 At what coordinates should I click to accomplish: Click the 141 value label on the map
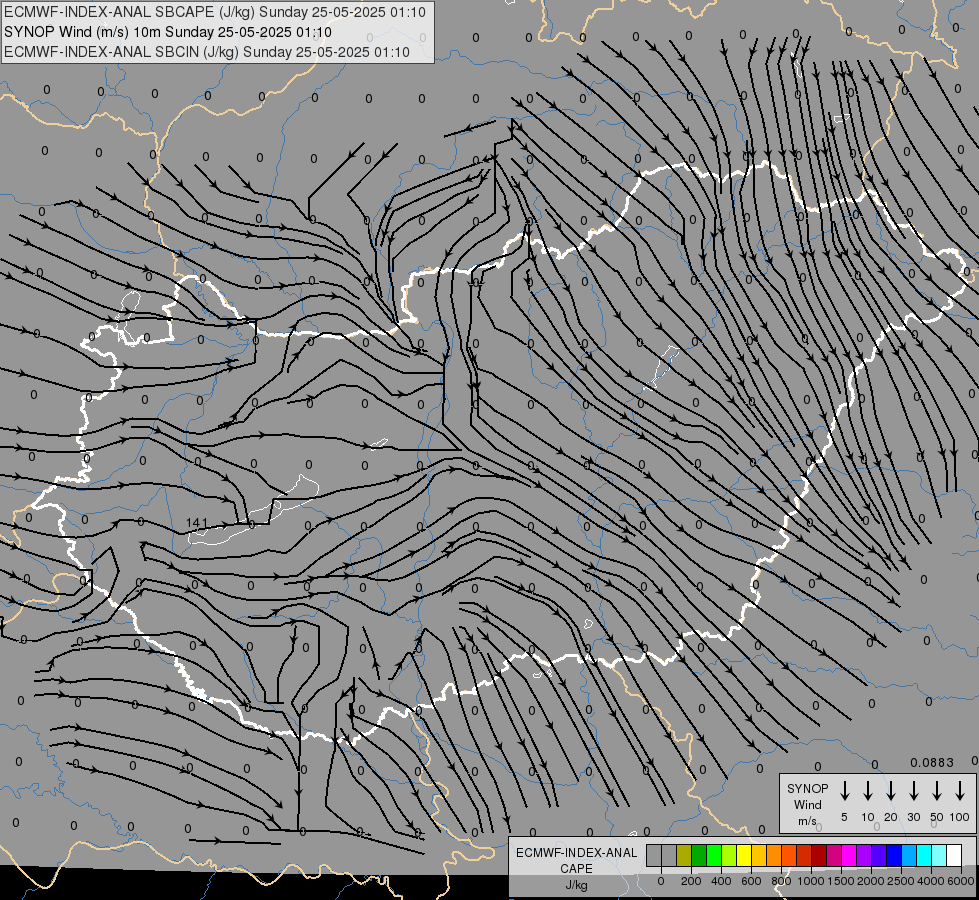[x=197, y=523]
